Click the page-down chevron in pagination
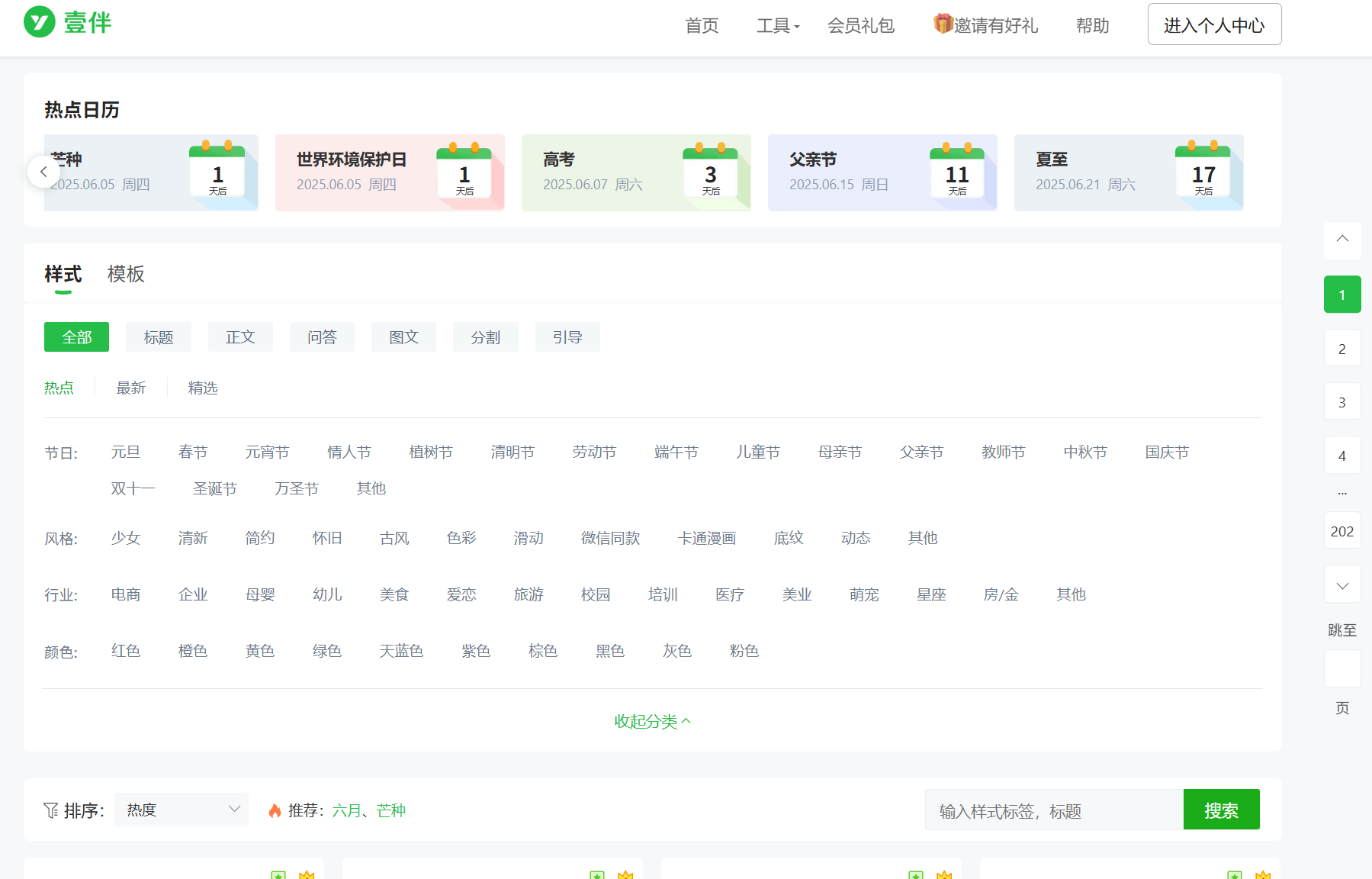1372x879 pixels. click(x=1342, y=585)
